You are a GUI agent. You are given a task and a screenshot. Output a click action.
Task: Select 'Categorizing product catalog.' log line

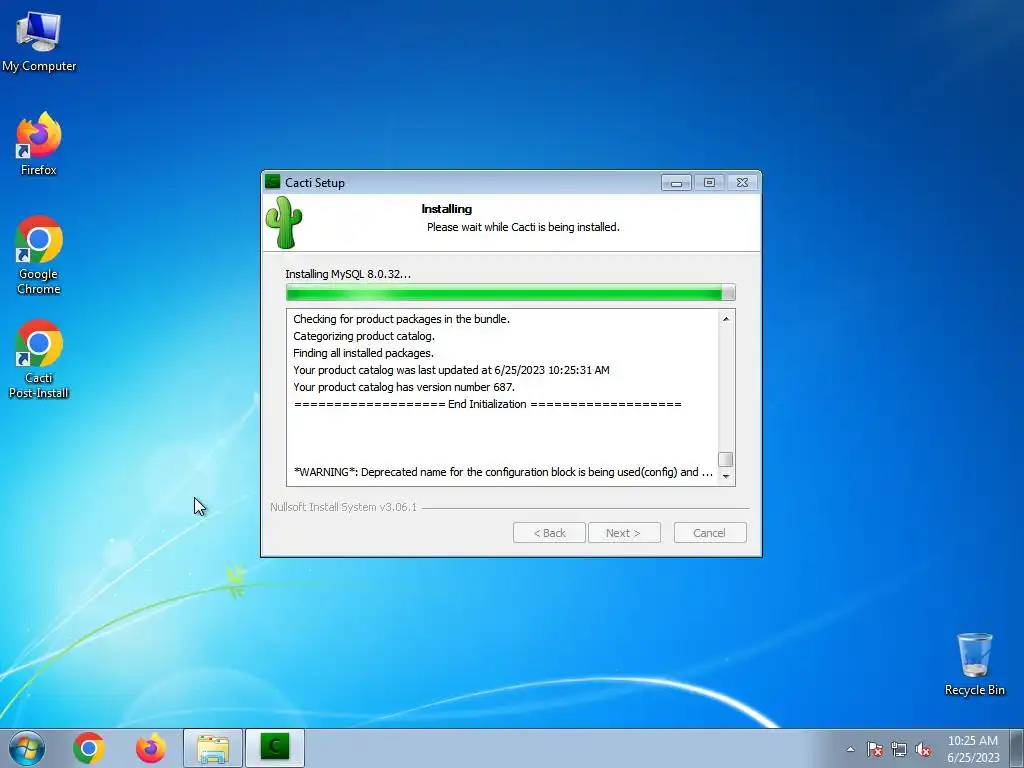click(x=364, y=336)
